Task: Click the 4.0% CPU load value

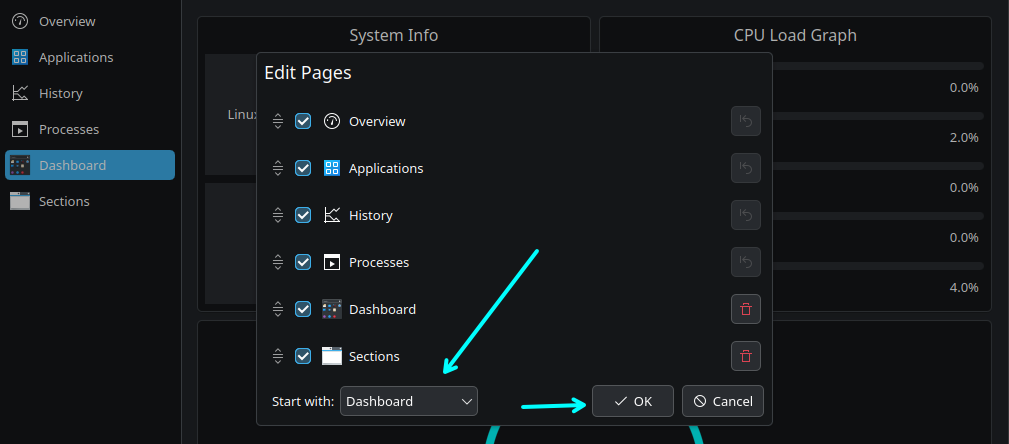Action: point(964,288)
